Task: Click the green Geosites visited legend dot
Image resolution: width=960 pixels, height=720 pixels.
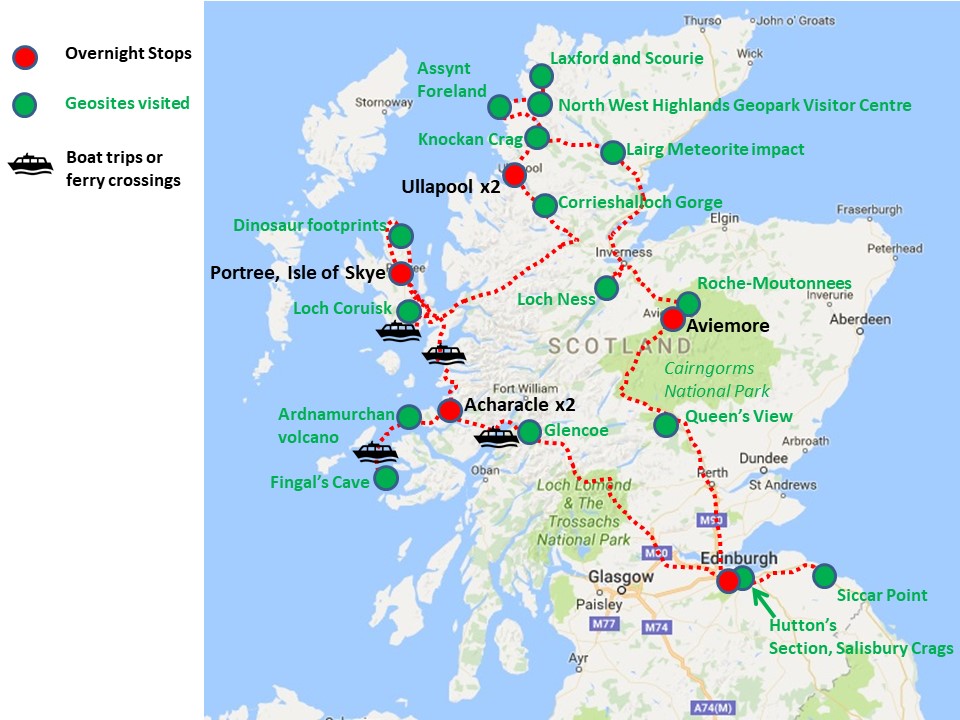Action: (25, 104)
